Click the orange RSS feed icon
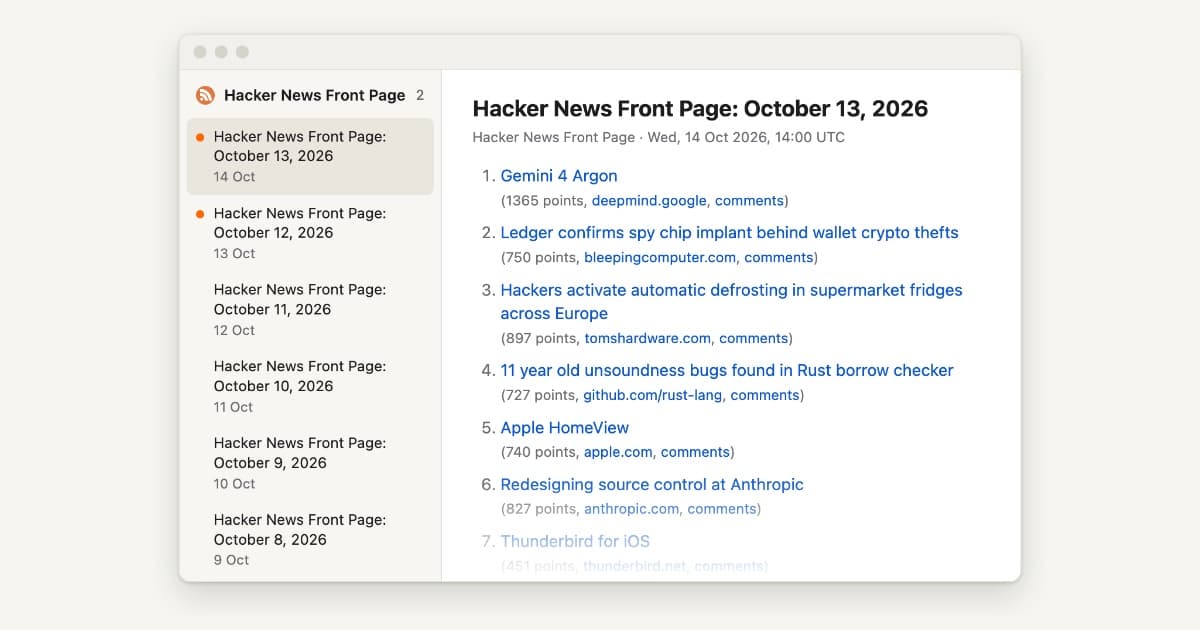 205,95
